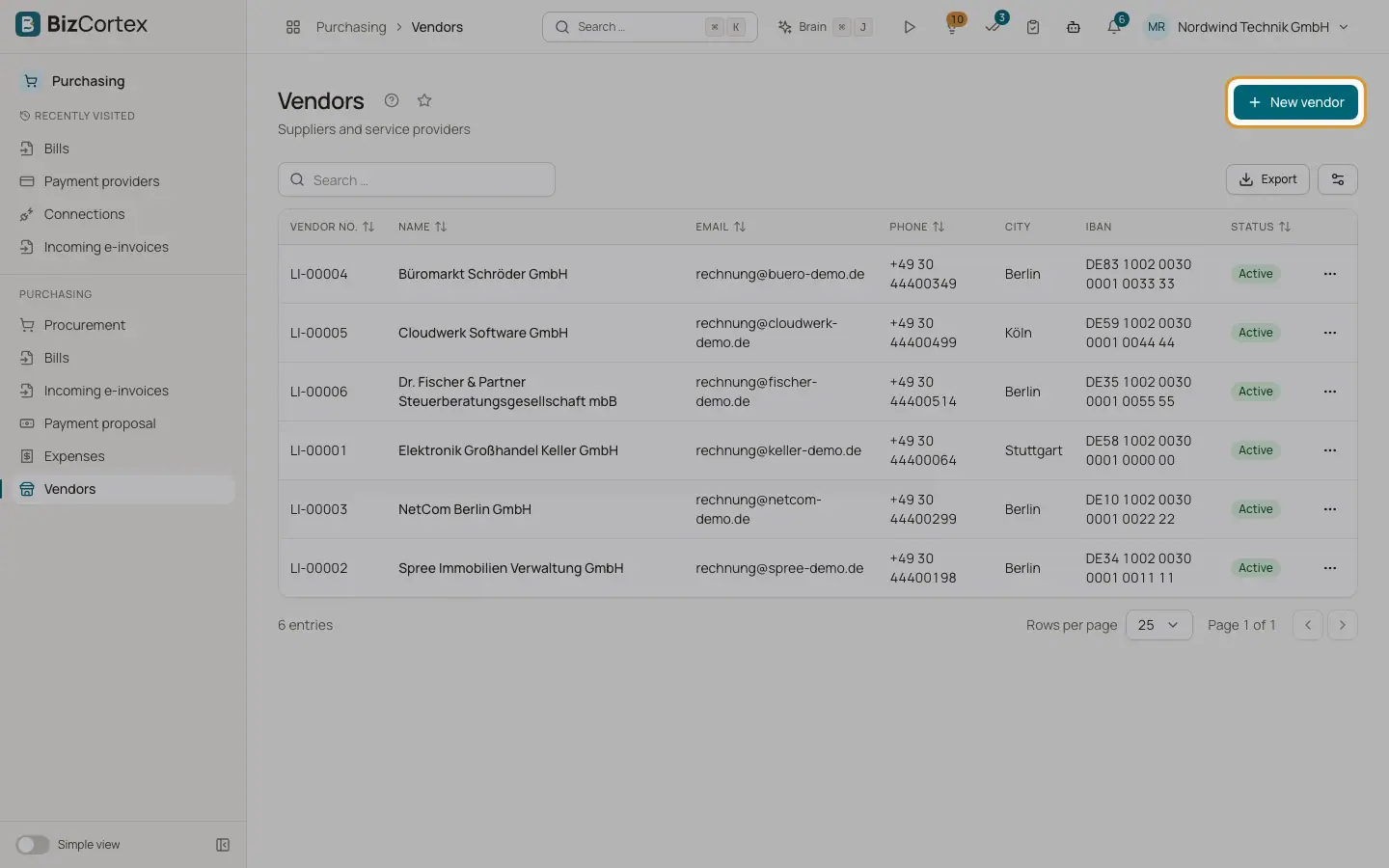This screenshot has height=868, width=1389.
Task: Go to next page arrow
Action: pos(1343,625)
